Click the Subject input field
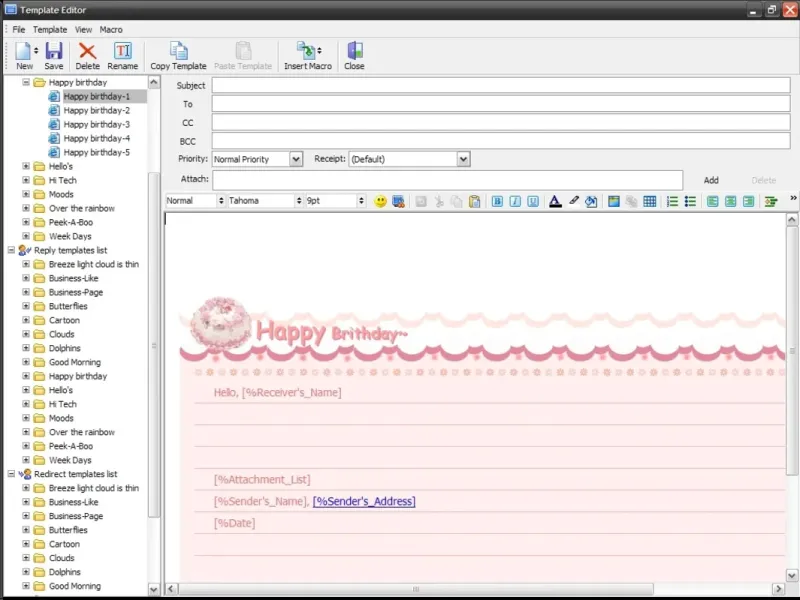Viewport: 800px width, 600px height. (x=501, y=85)
